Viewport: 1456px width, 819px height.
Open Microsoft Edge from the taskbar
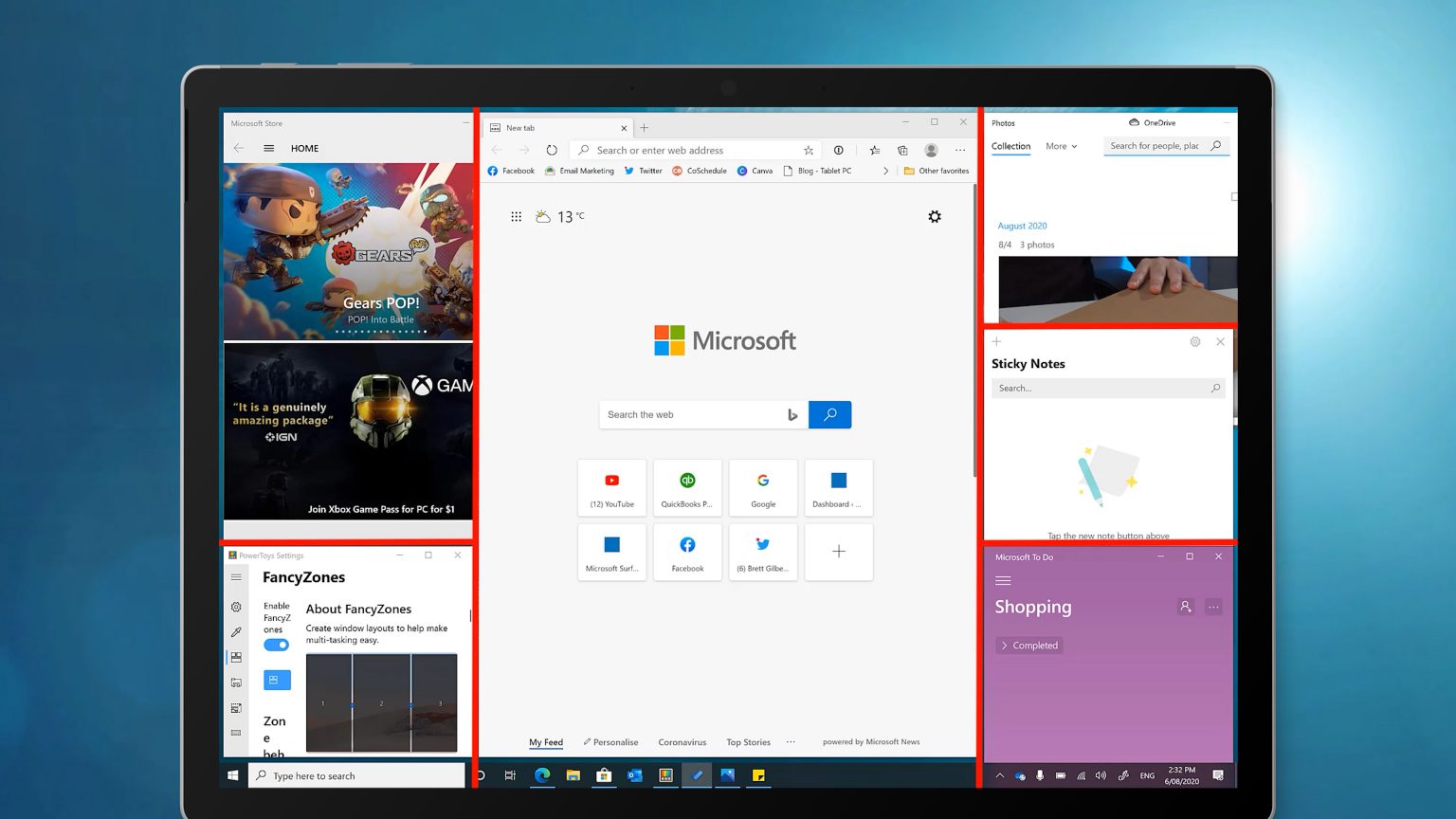click(x=542, y=775)
